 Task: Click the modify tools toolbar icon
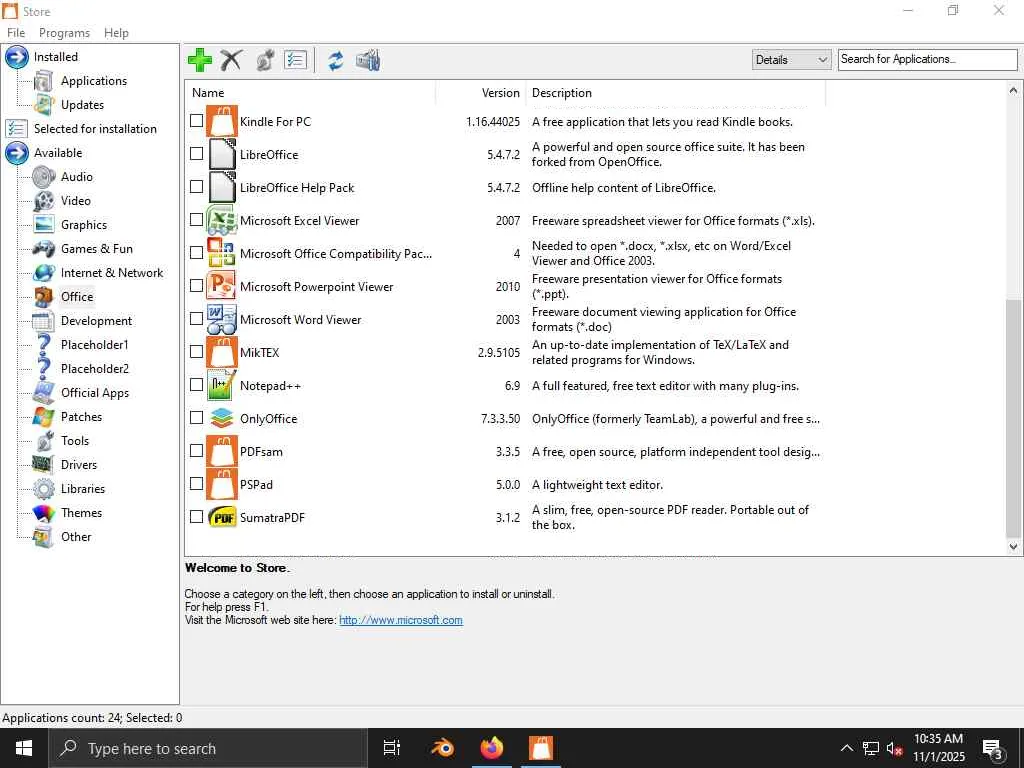click(x=264, y=60)
